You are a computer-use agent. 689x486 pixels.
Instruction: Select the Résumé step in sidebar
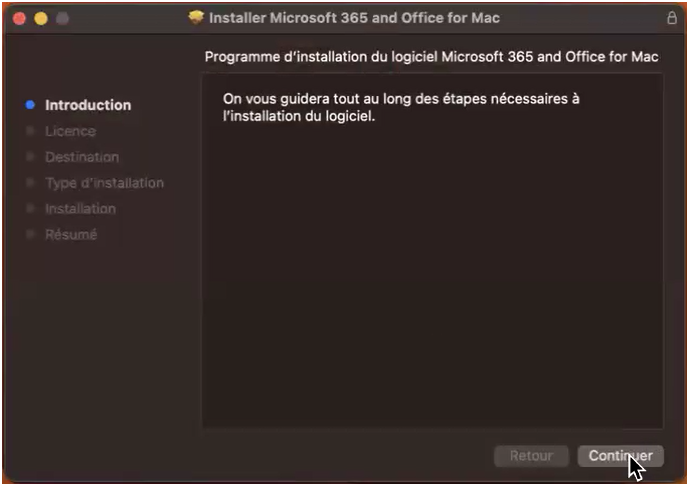[x=71, y=235]
